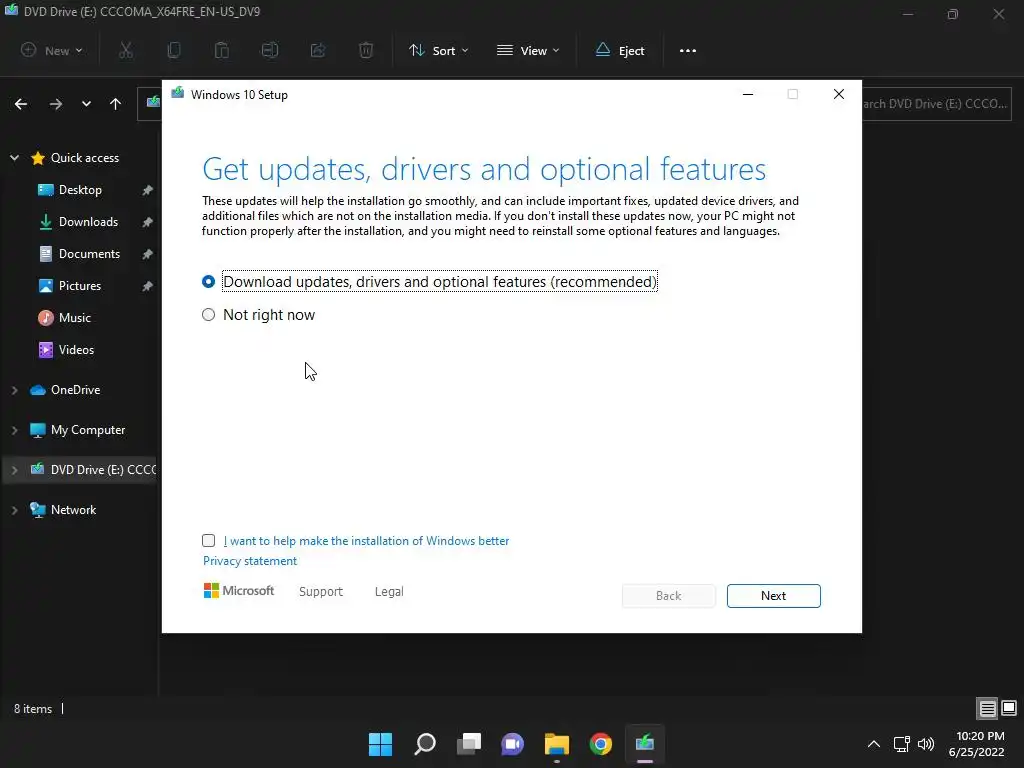Image resolution: width=1024 pixels, height=768 pixels.
Task: Open the Support link in Setup
Action: [321, 592]
